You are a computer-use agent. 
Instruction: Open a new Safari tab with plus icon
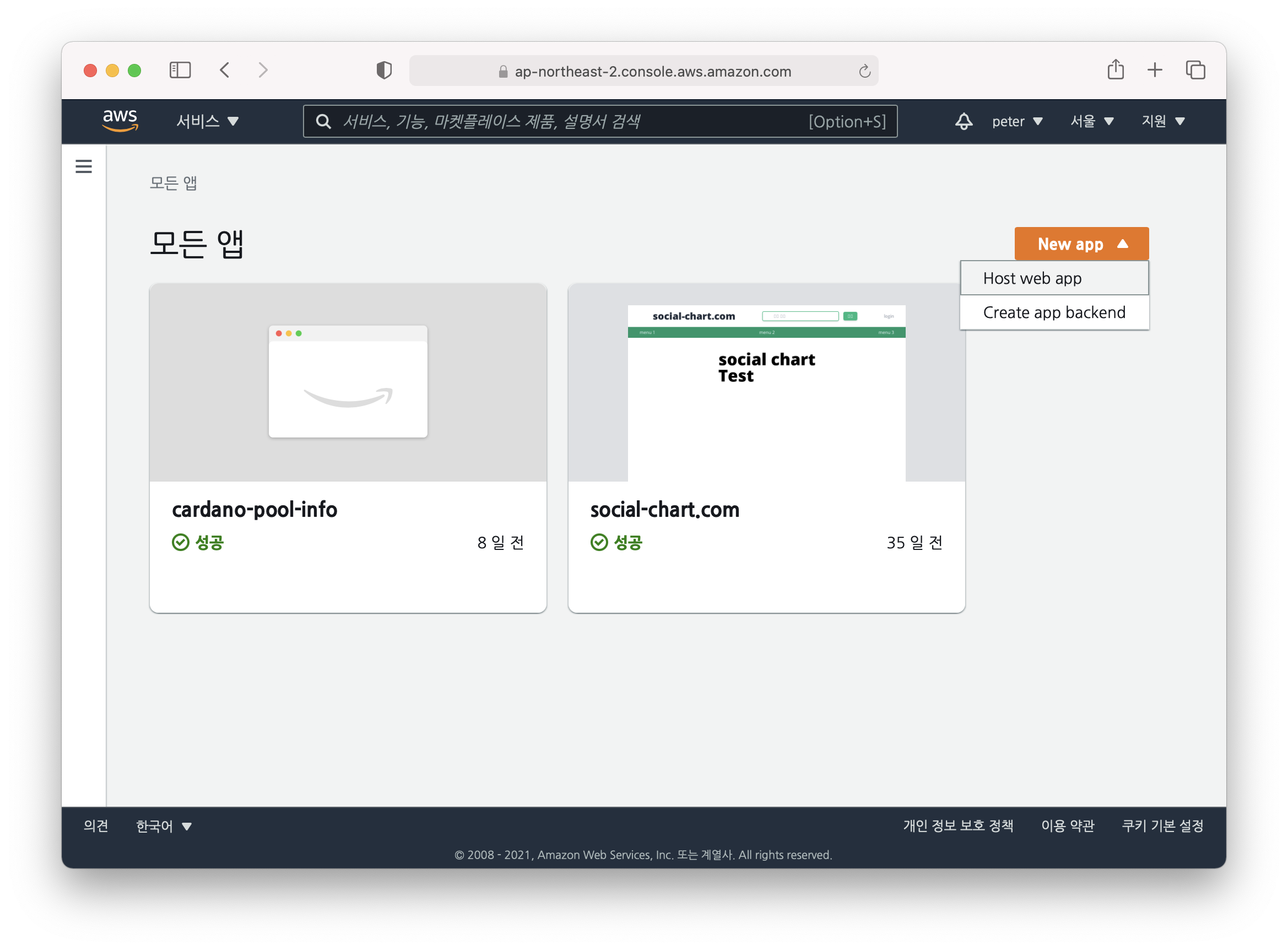tap(1155, 70)
